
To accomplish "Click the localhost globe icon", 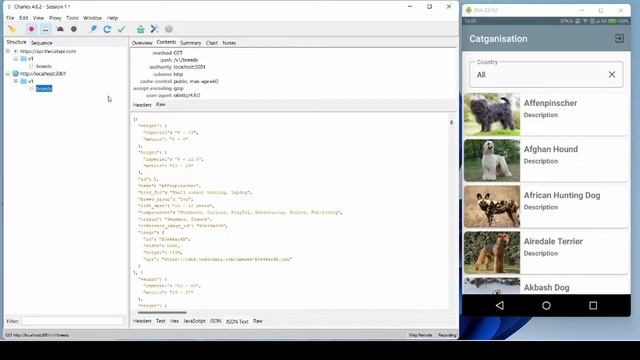I will coord(16,74).
